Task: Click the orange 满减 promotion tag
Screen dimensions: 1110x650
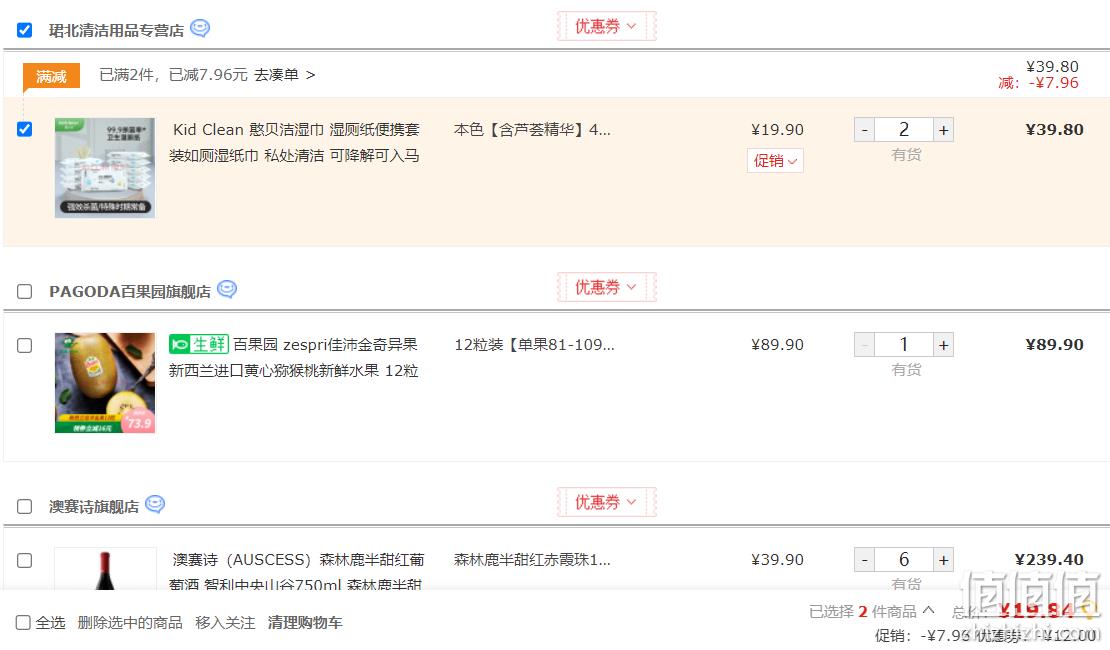Action: [51, 76]
